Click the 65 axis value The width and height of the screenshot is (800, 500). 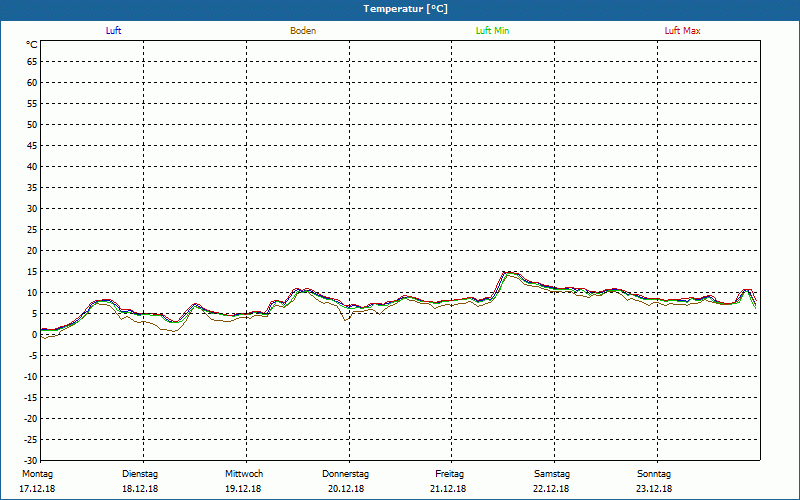32,62
